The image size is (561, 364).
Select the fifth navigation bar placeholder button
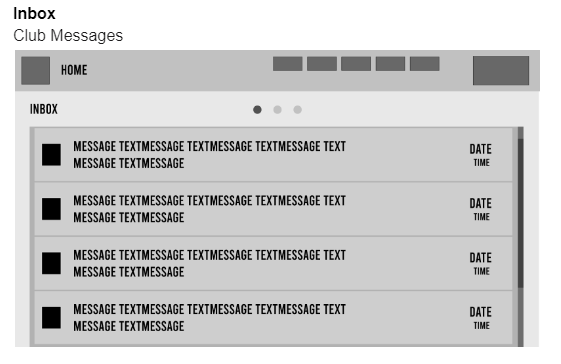[425, 64]
